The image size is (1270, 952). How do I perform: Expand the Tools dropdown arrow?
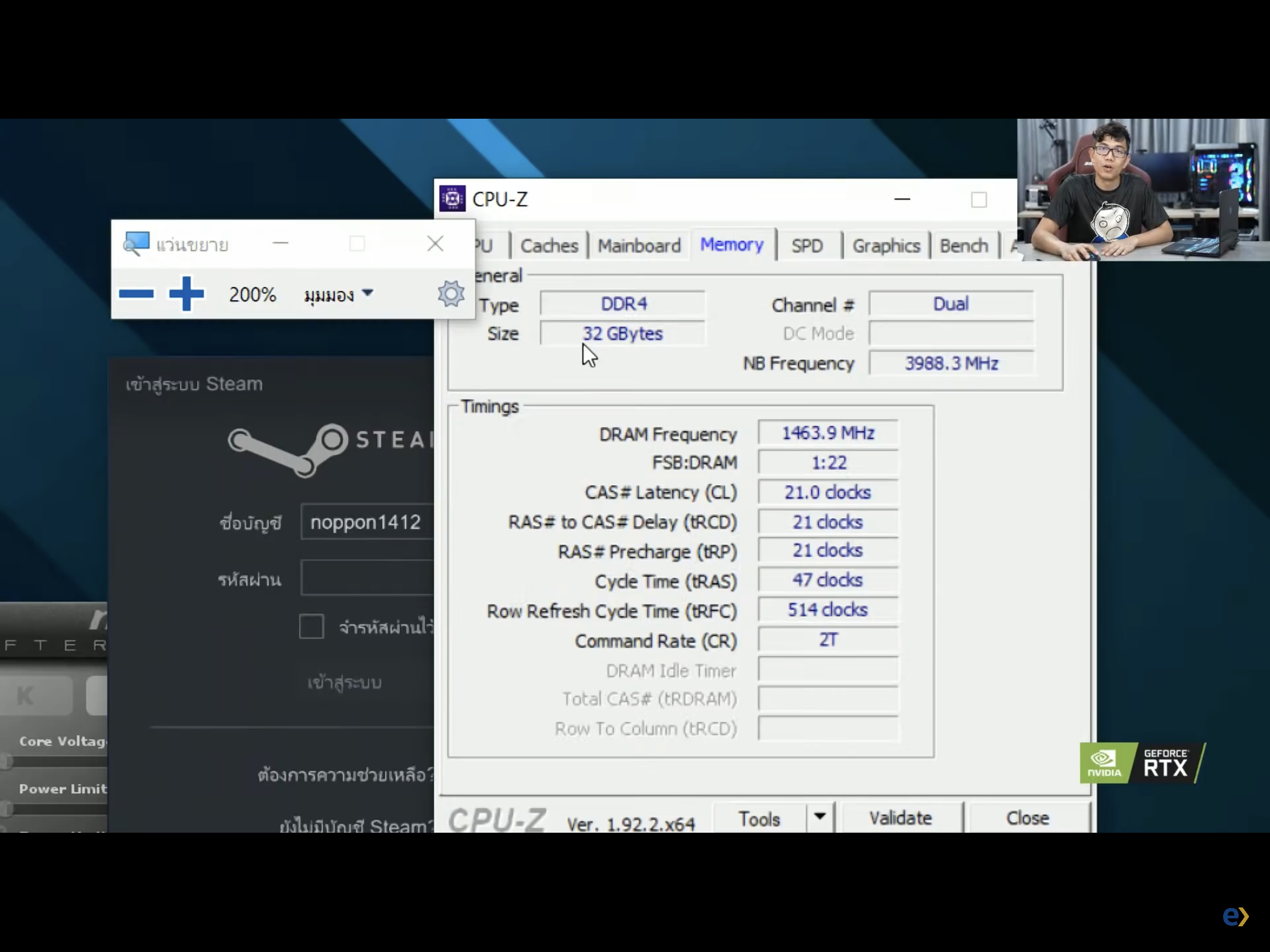point(820,817)
